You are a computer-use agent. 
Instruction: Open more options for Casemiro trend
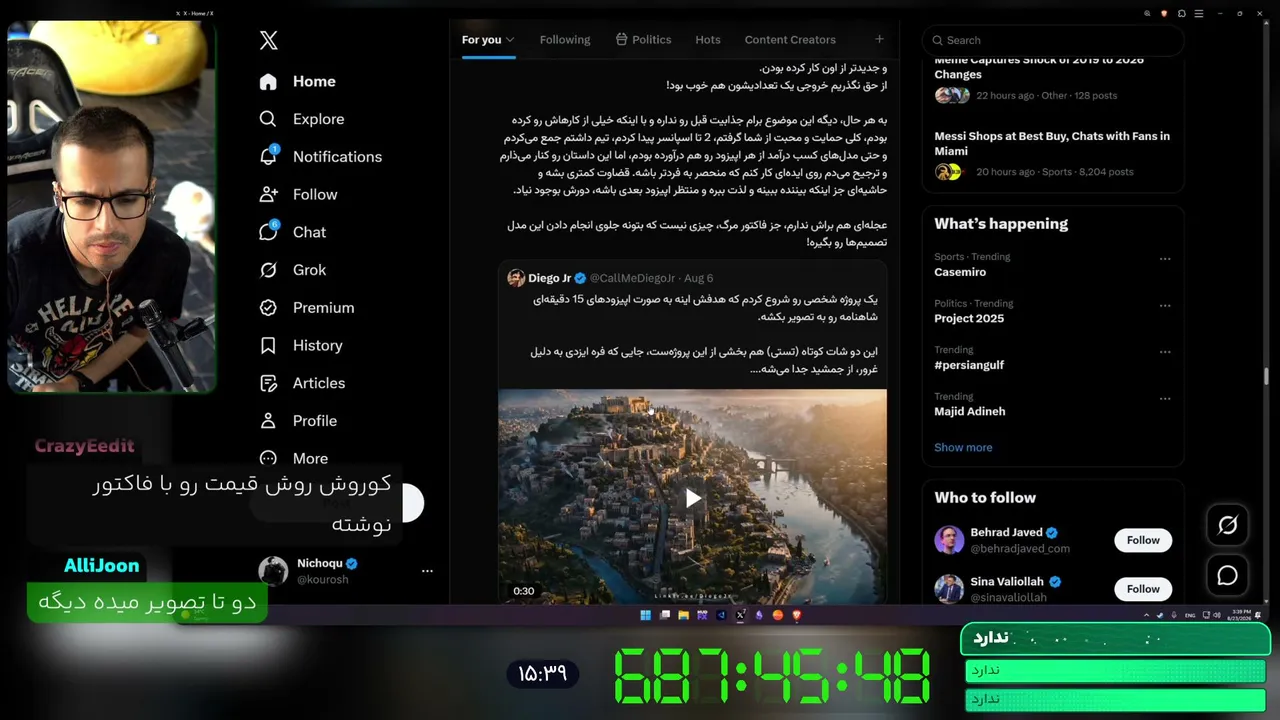point(1165,259)
